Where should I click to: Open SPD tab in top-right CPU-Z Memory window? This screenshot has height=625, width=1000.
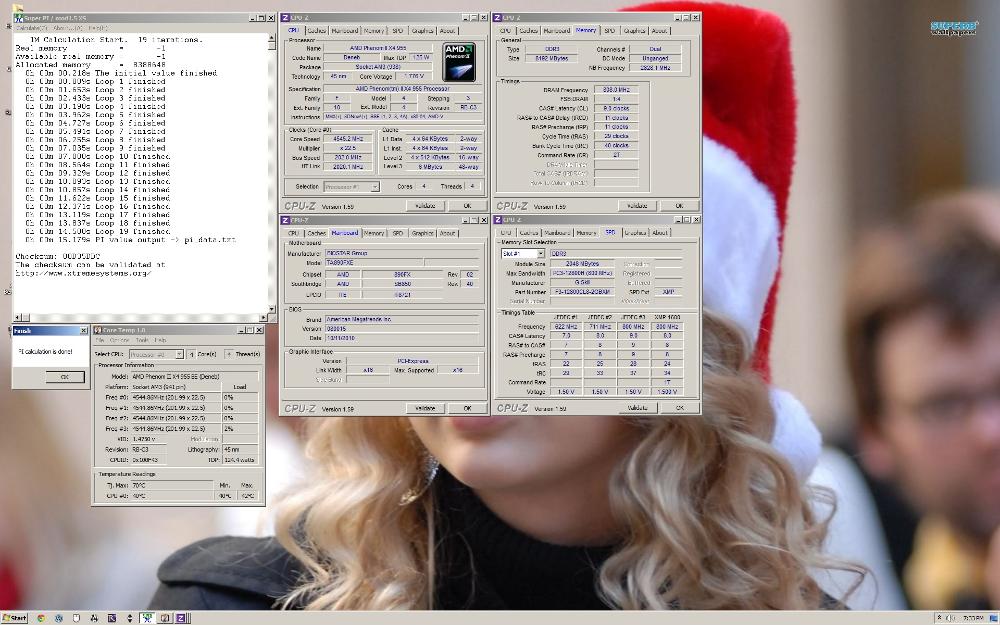pyautogui.click(x=610, y=31)
